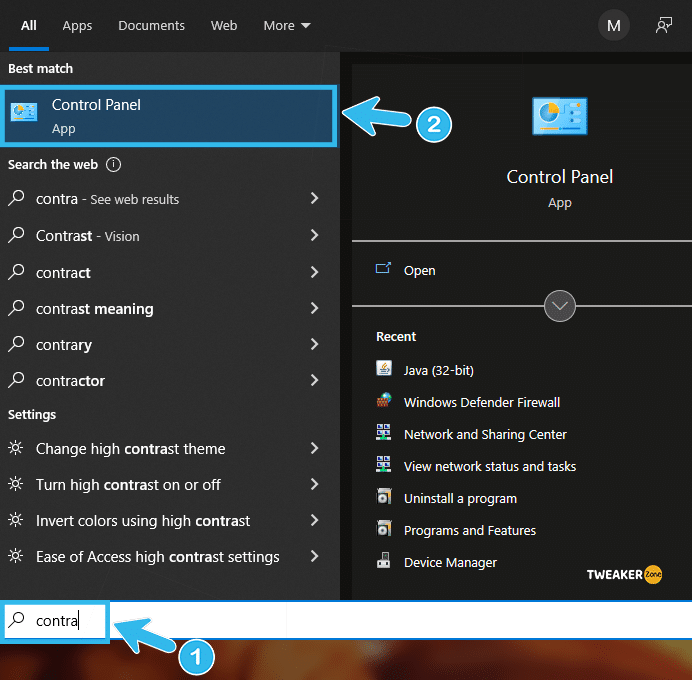Click the search box containing 'contra'
This screenshot has height=680, width=692.
346,620
